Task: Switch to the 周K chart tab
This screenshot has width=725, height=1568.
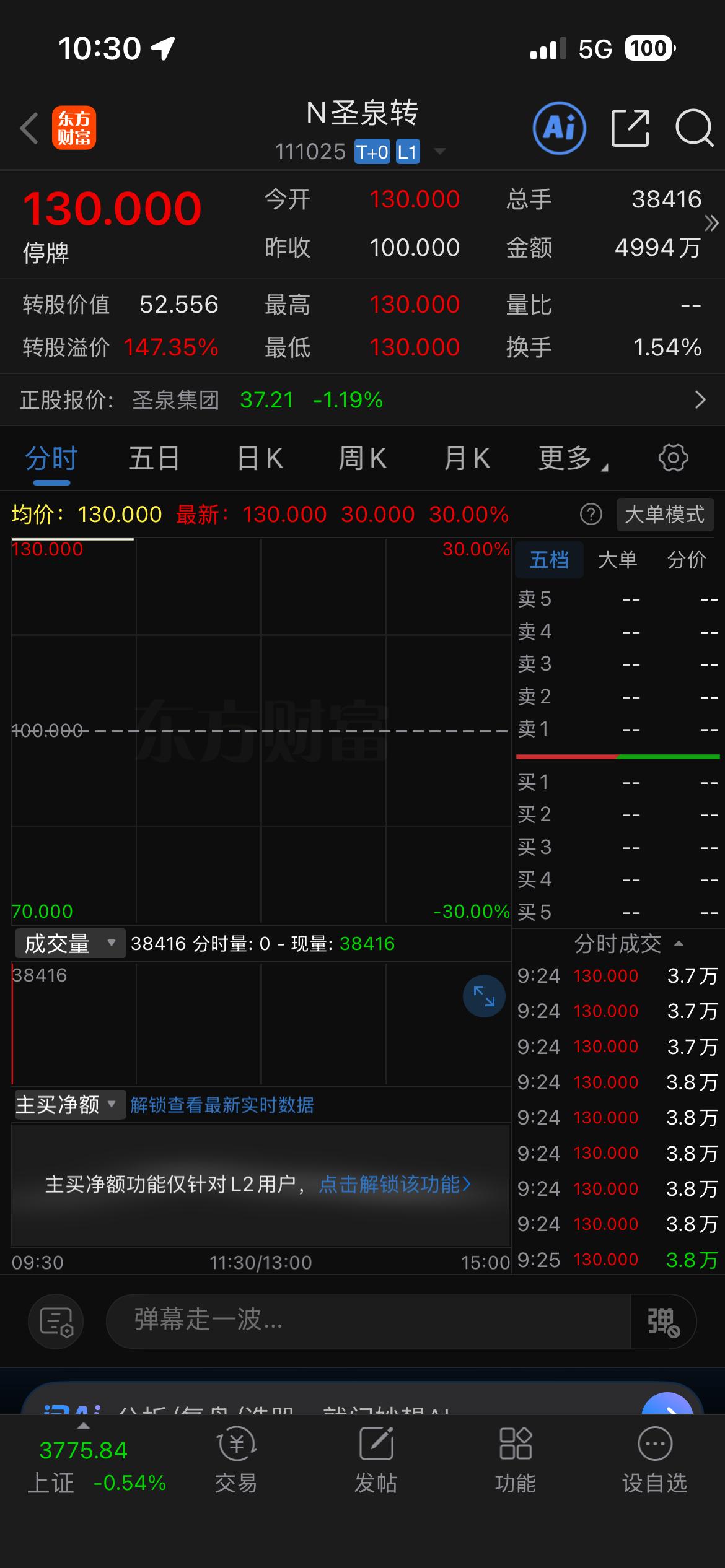Action: coord(362,459)
